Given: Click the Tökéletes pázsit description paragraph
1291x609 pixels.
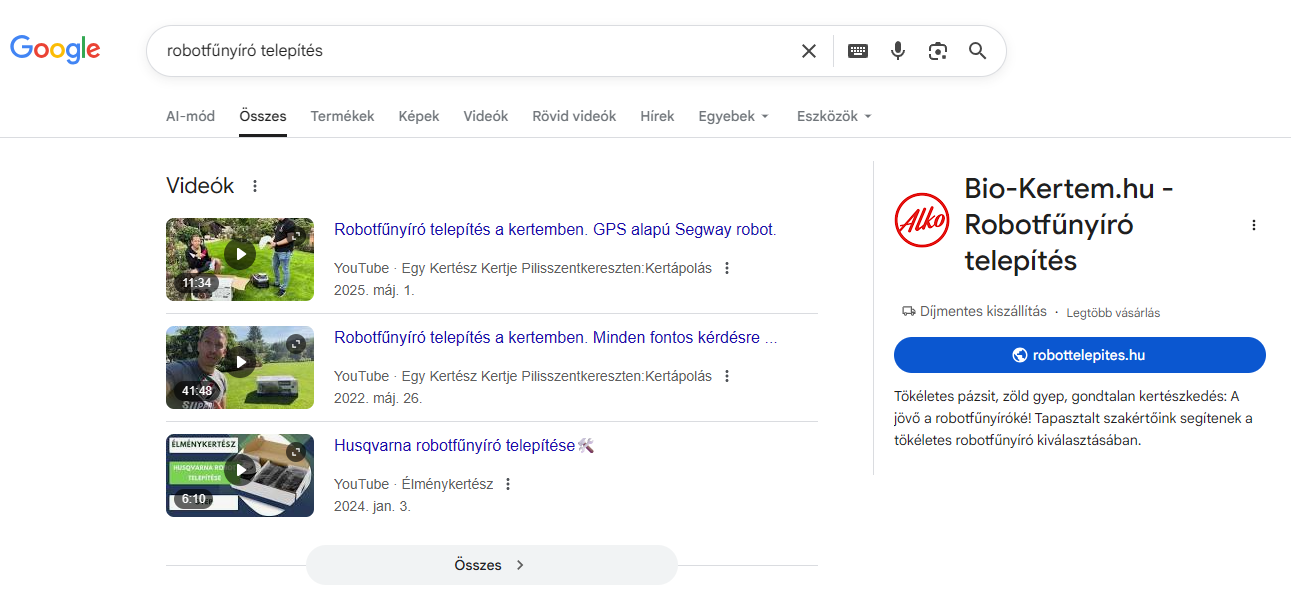Looking at the screenshot, I should point(1073,418).
